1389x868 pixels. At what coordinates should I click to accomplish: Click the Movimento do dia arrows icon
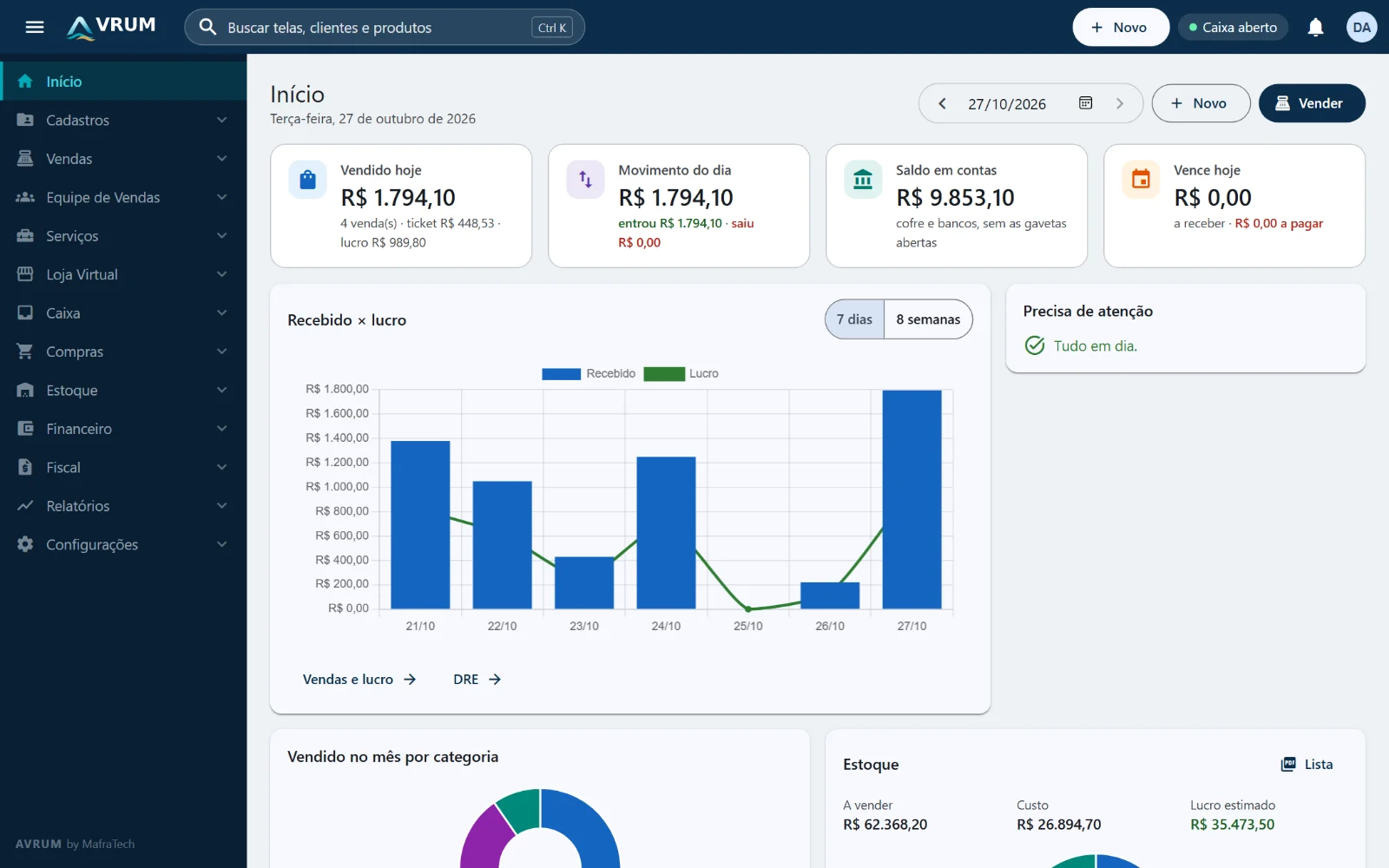point(585,180)
